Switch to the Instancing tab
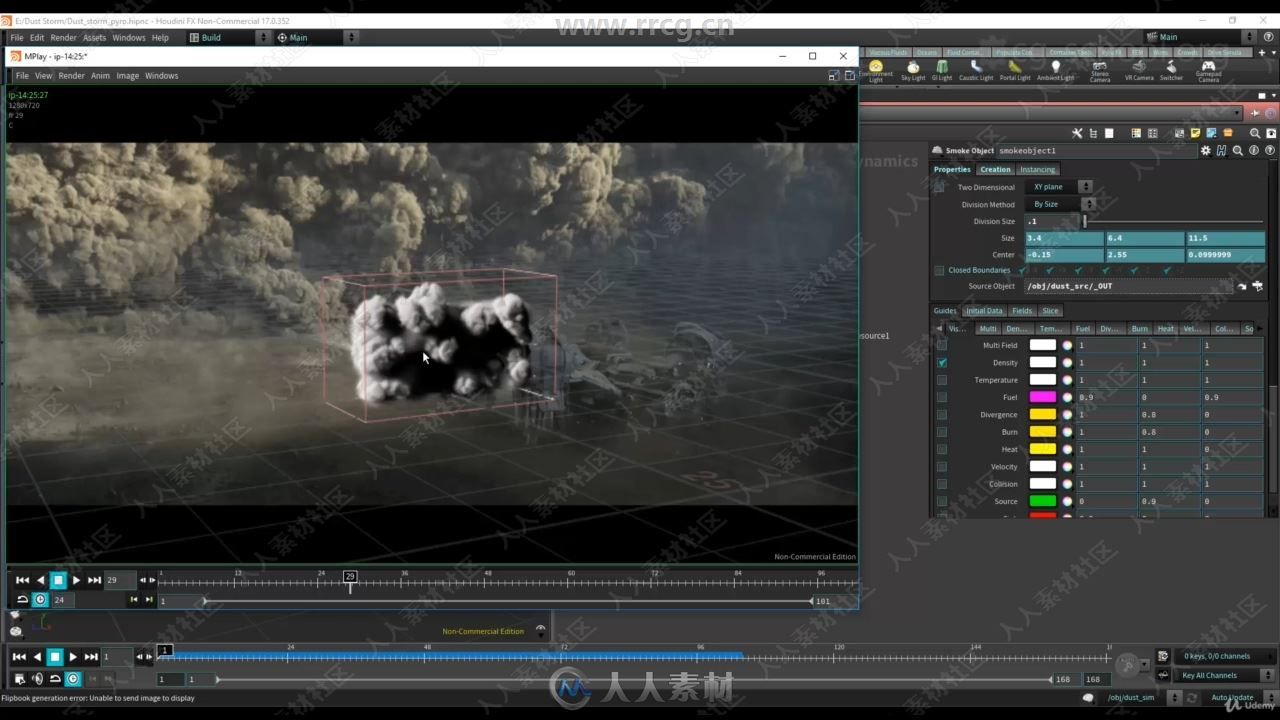This screenshot has width=1280, height=720. point(1037,169)
